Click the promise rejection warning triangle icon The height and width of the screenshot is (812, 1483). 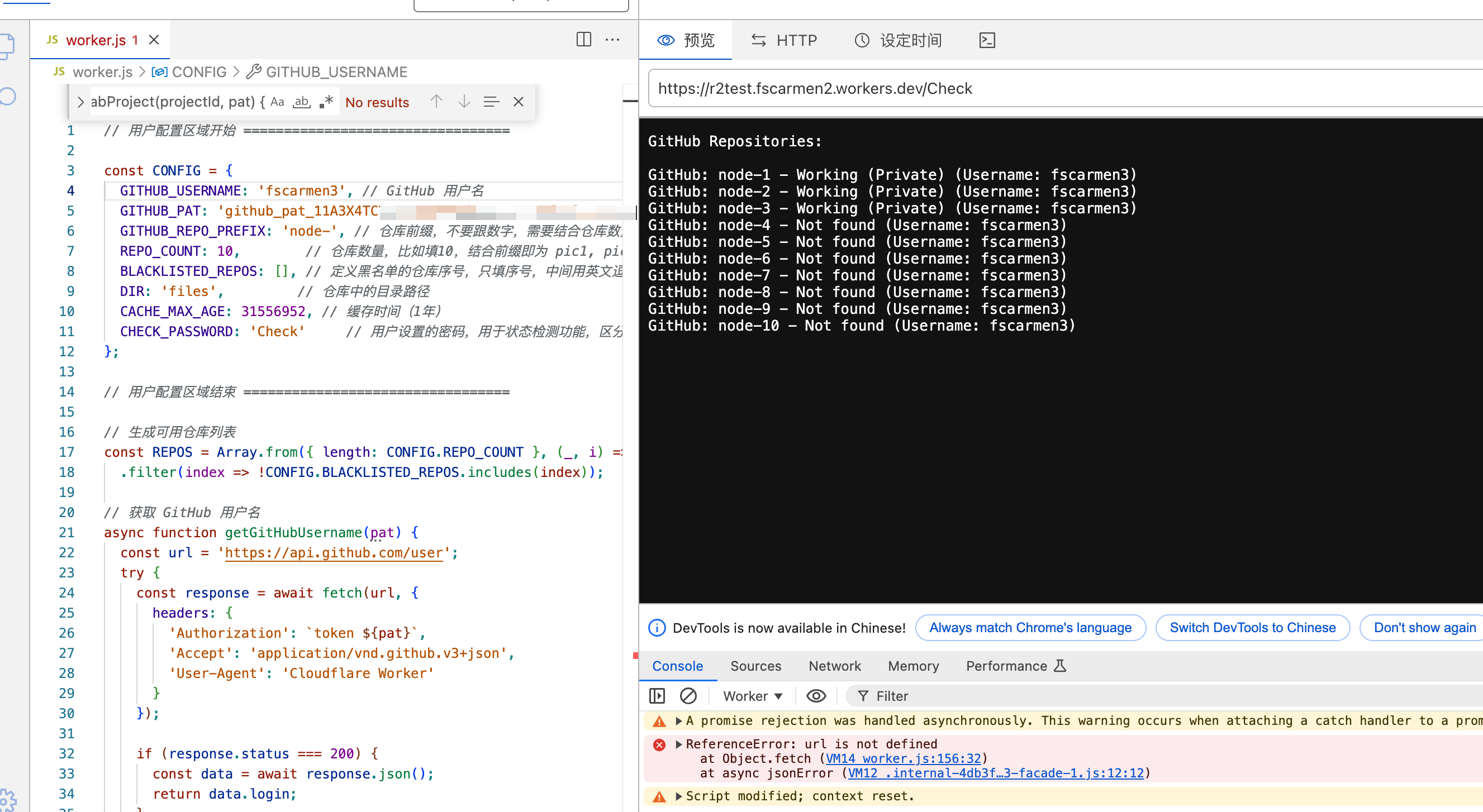pyautogui.click(x=659, y=721)
